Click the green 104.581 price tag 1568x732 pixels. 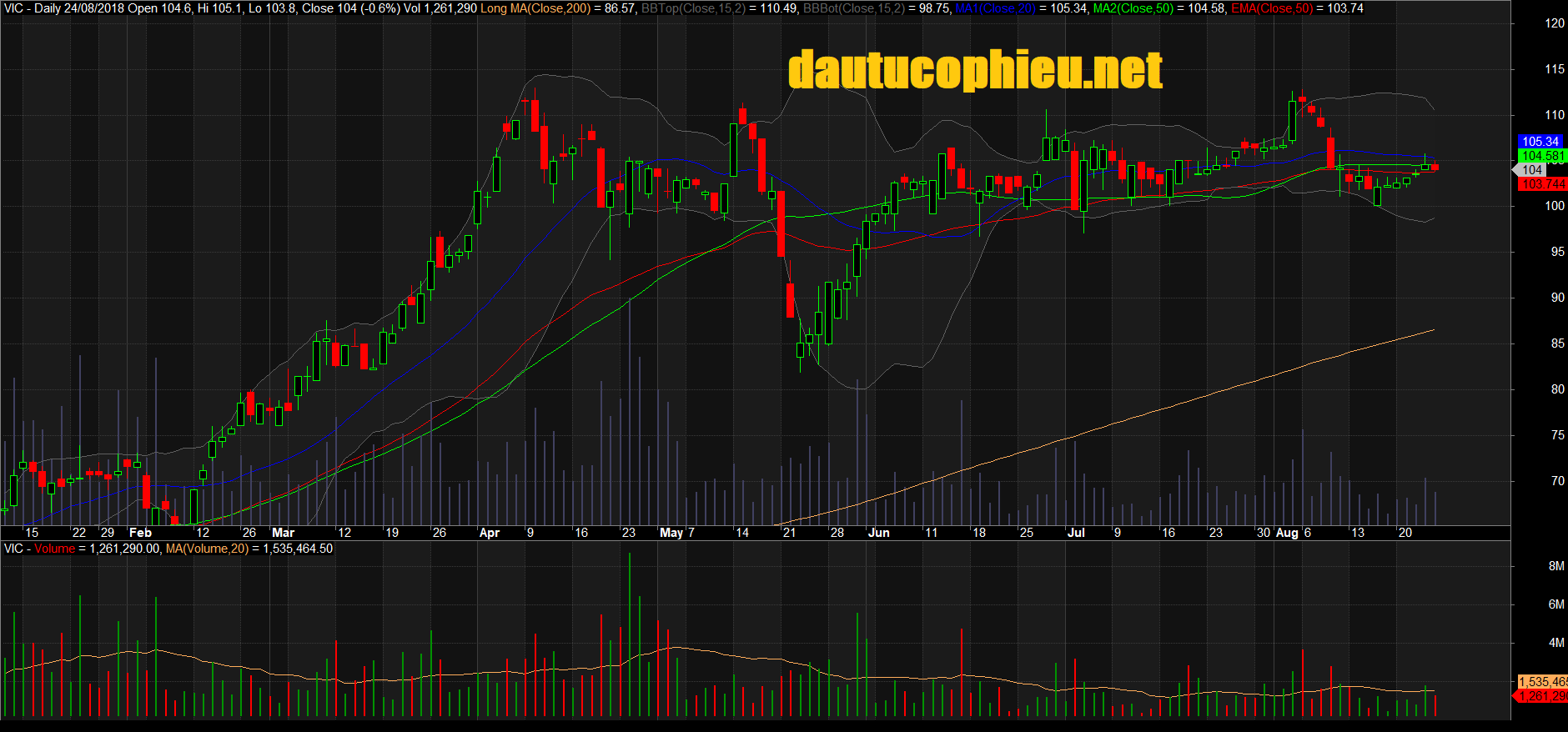tap(1542, 156)
